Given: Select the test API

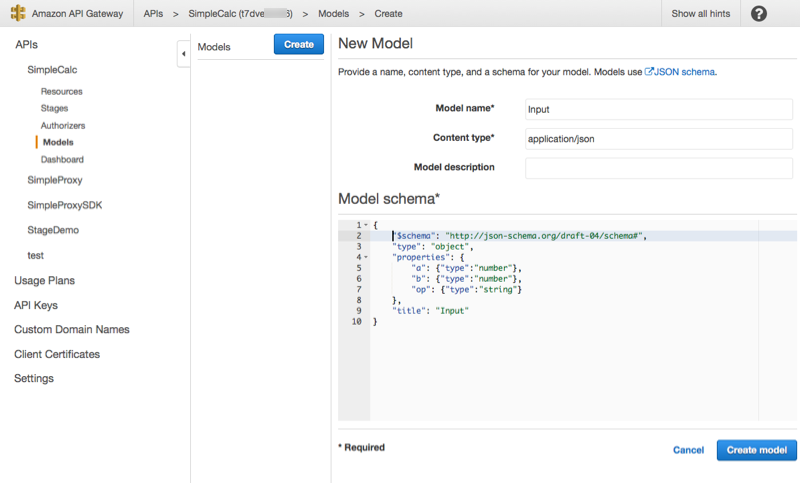Looking at the screenshot, I should coord(35,256).
